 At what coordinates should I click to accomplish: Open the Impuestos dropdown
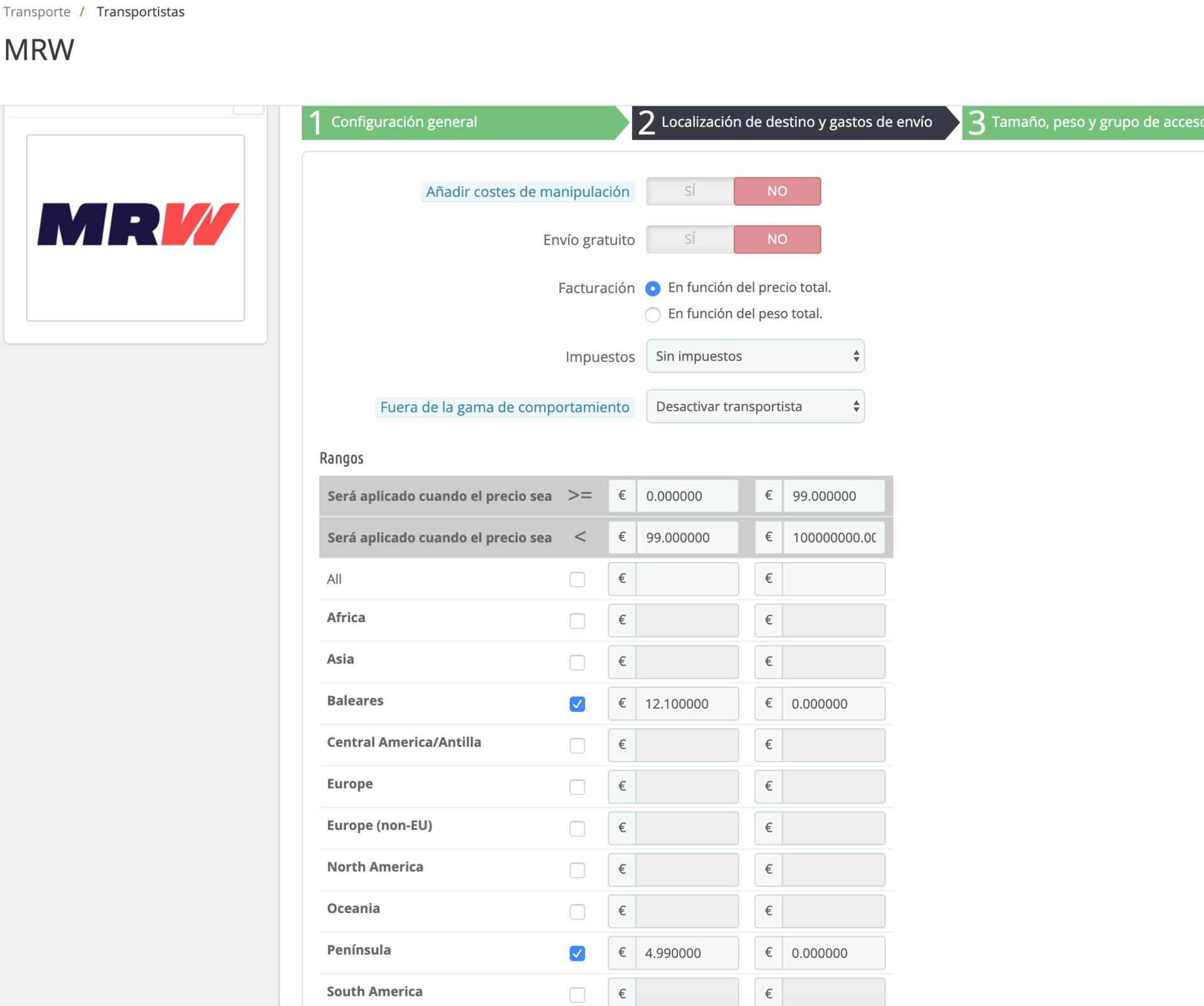coord(755,356)
